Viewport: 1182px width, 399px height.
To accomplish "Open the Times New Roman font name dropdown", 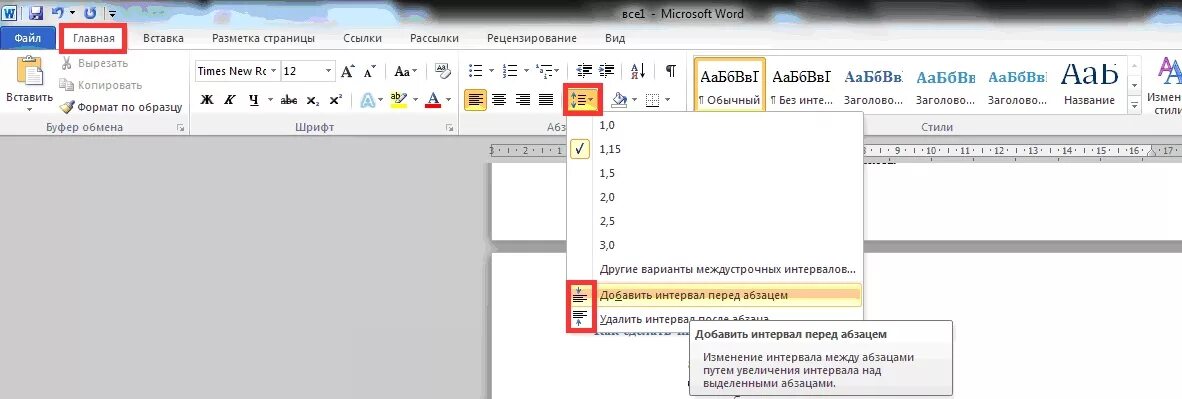I will point(273,72).
